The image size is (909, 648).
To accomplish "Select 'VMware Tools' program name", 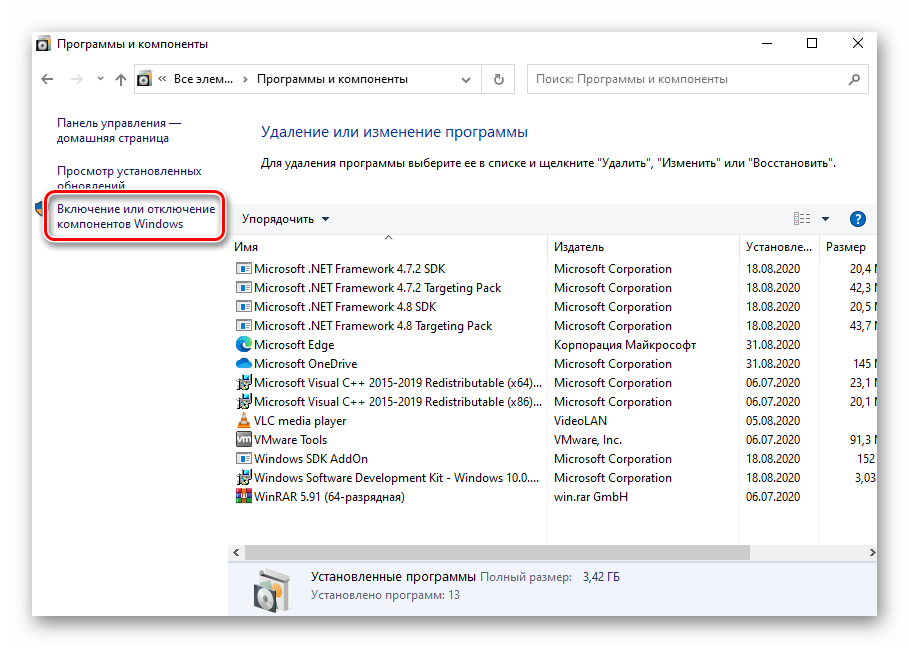I will [290, 440].
